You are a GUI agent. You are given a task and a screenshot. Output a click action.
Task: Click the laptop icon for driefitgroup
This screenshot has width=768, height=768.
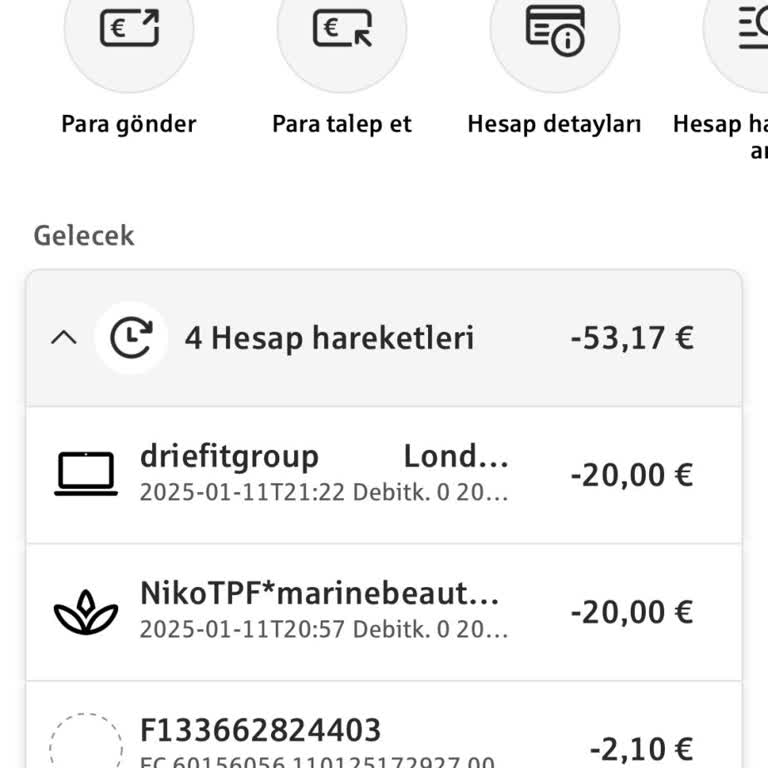[86, 474]
